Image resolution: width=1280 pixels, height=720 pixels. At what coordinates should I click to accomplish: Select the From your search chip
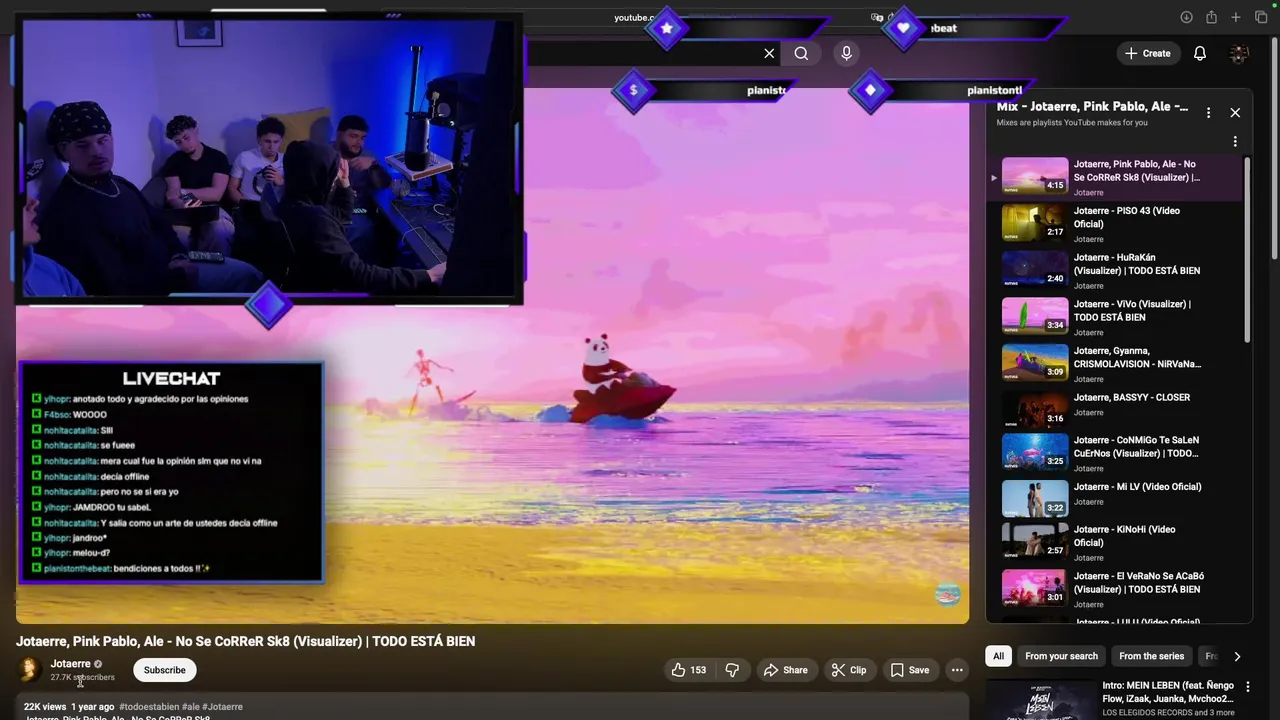click(1061, 656)
